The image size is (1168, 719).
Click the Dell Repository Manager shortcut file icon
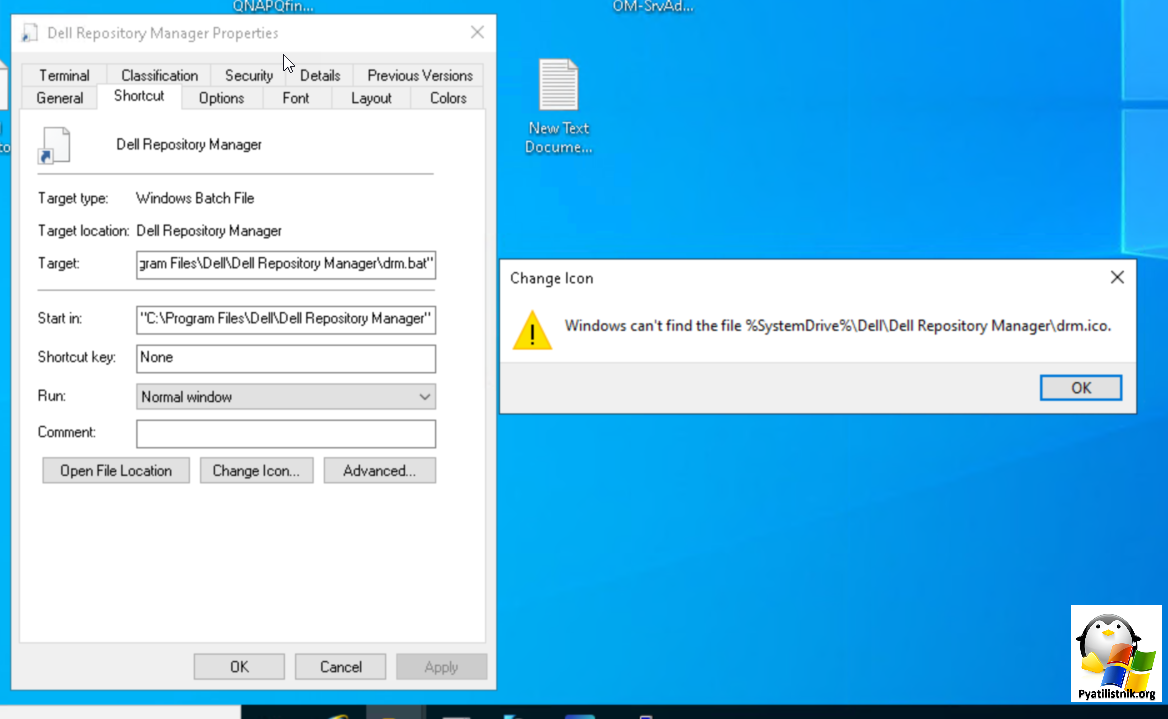[x=54, y=145]
